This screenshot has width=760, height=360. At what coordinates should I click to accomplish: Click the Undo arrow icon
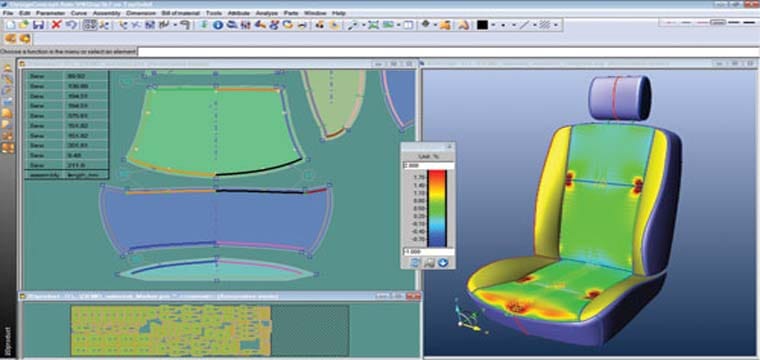[71, 25]
